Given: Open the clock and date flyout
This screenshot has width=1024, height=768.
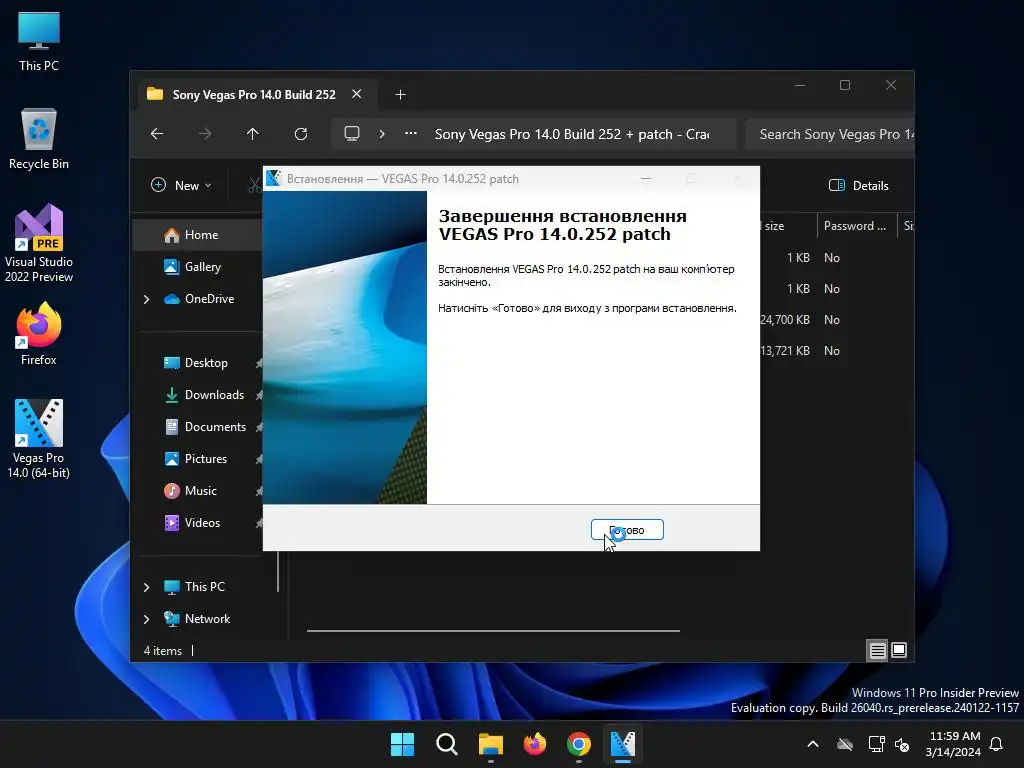Looking at the screenshot, I should coord(953,744).
